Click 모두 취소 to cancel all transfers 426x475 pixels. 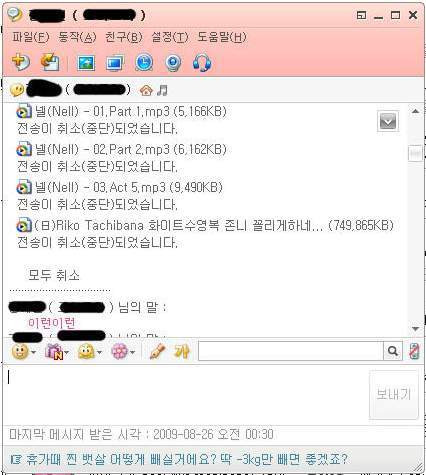pyautogui.click(x=54, y=275)
